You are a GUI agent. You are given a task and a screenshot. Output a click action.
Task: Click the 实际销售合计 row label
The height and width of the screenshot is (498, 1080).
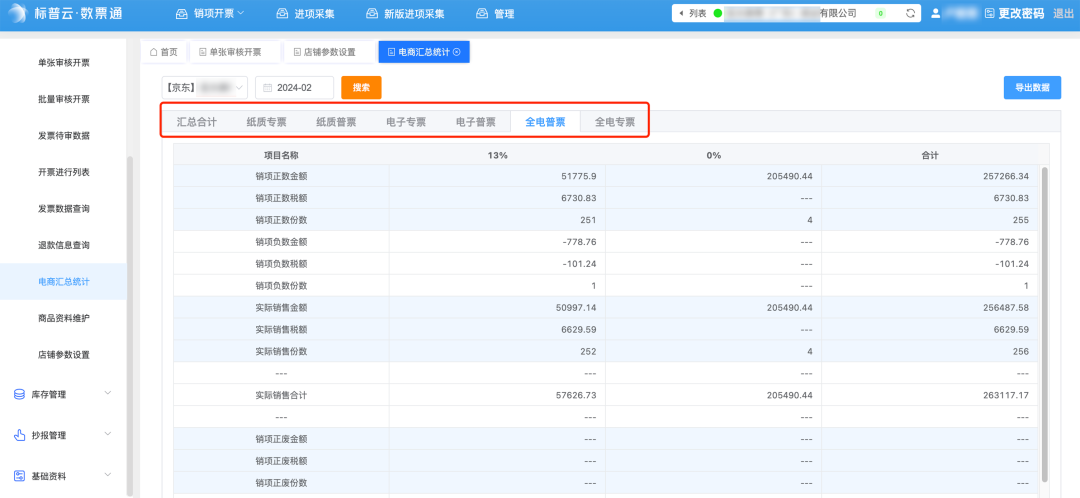click(281, 395)
